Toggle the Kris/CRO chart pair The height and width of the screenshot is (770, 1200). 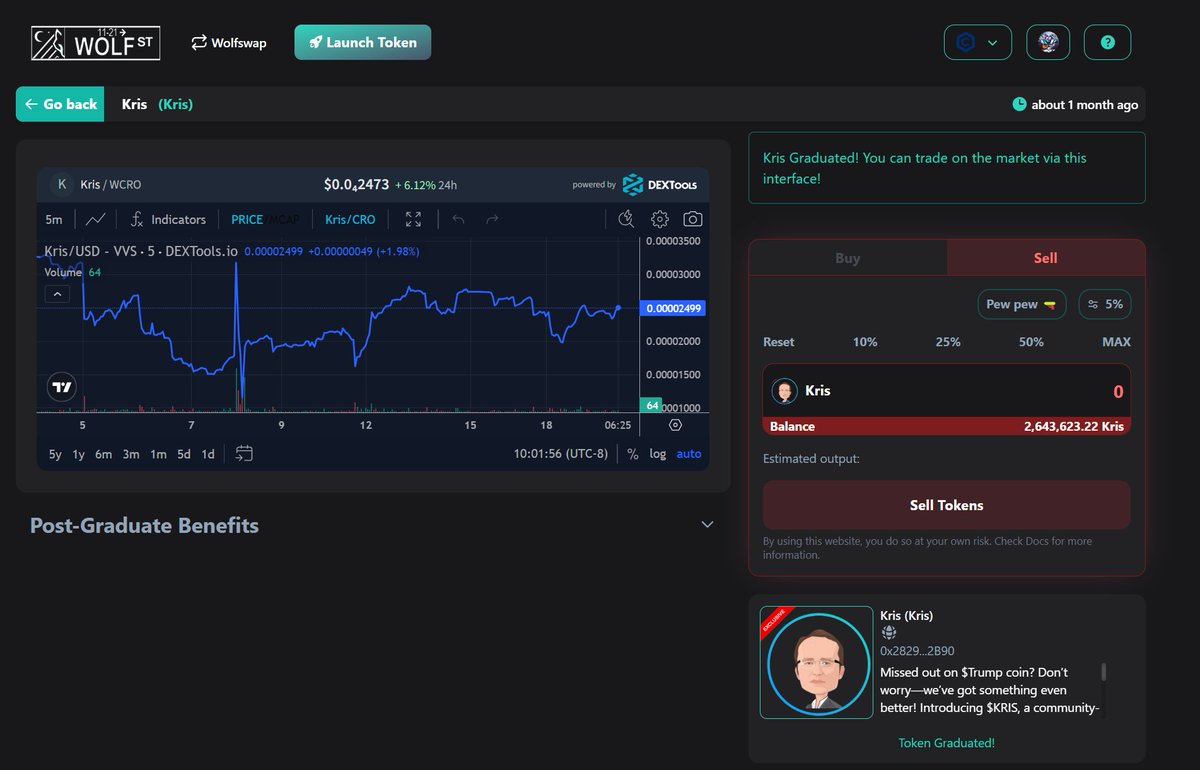[350, 219]
